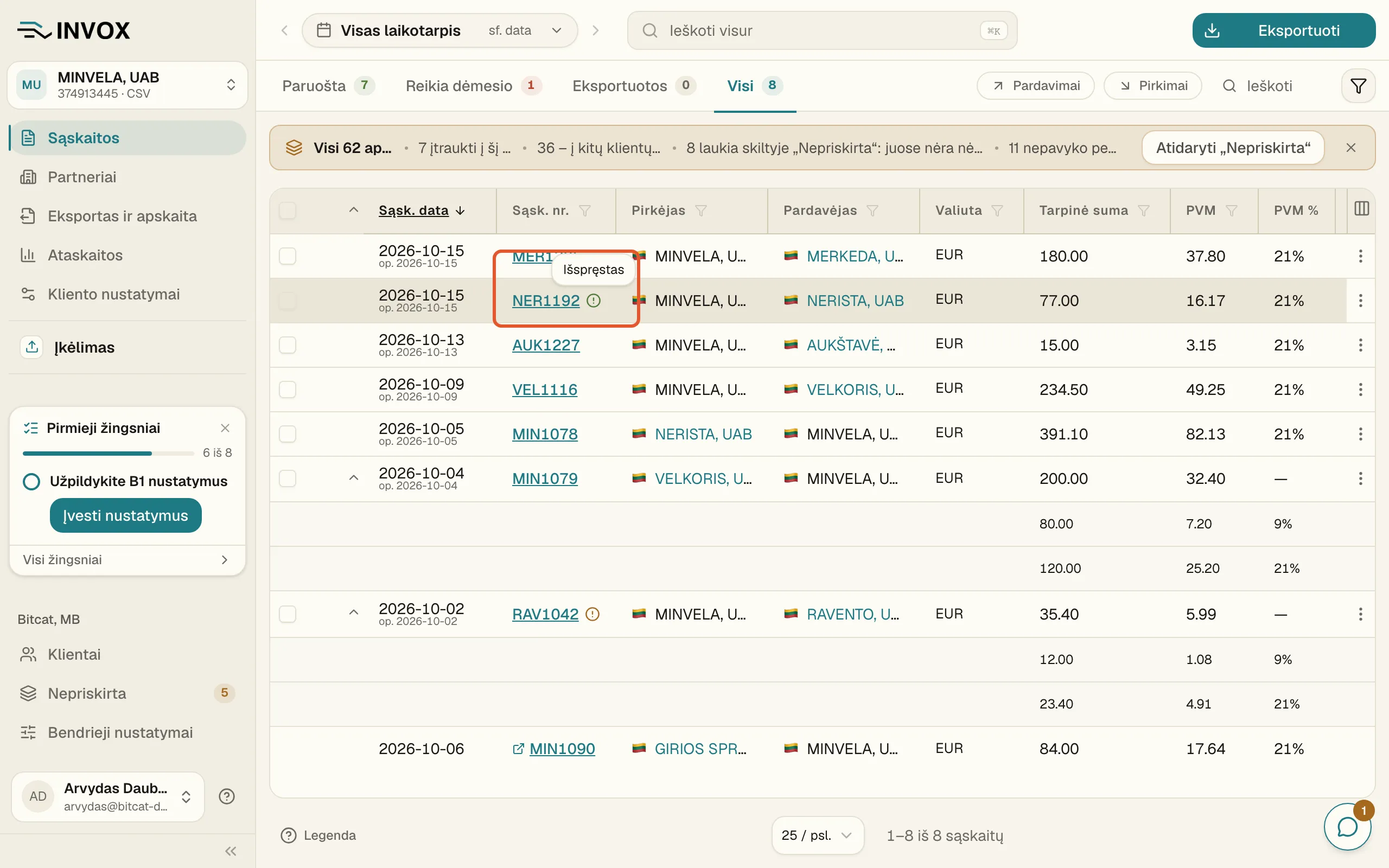The height and width of the screenshot is (868, 1389).
Task: Collapse the MIN1079 invoice row lines
Action: (x=354, y=478)
